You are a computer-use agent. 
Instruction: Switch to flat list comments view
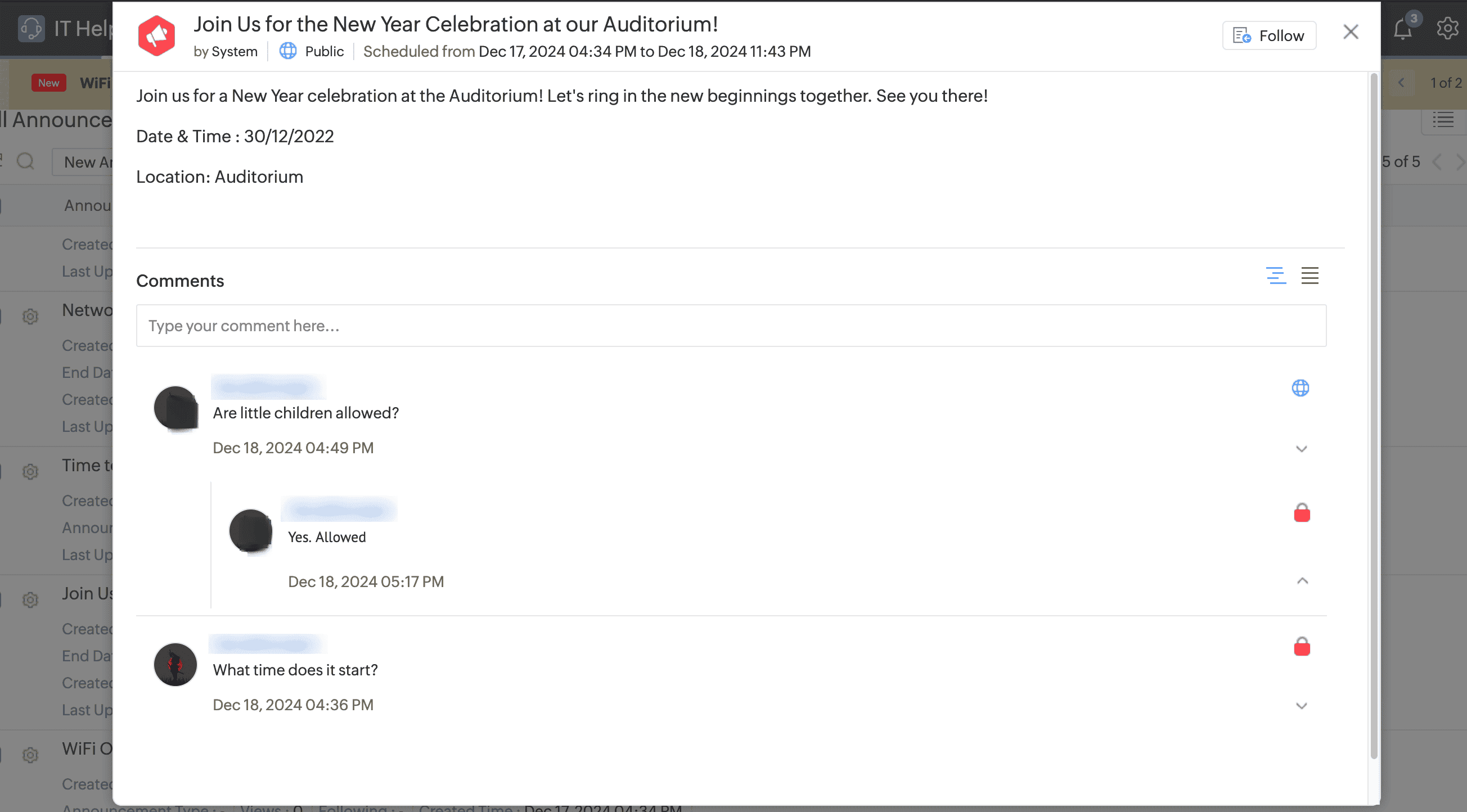click(x=1309, y=276)
